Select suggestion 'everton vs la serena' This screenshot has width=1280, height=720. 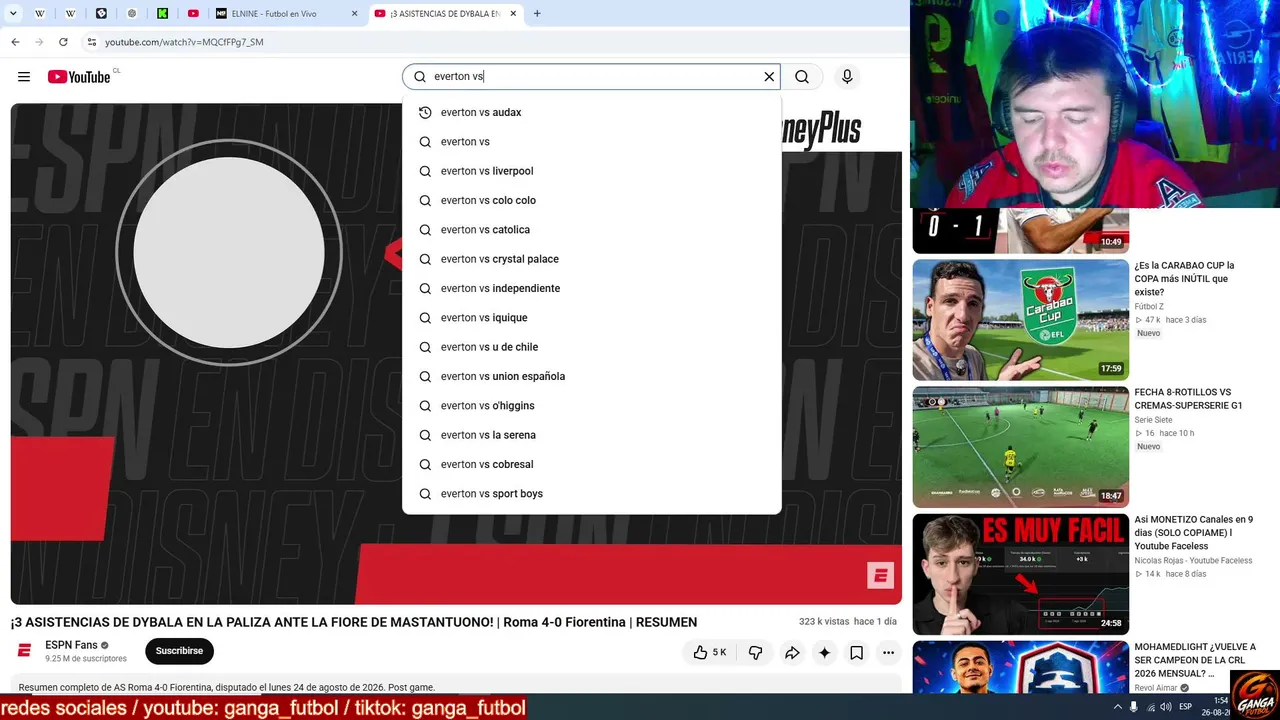pos(592,435)
